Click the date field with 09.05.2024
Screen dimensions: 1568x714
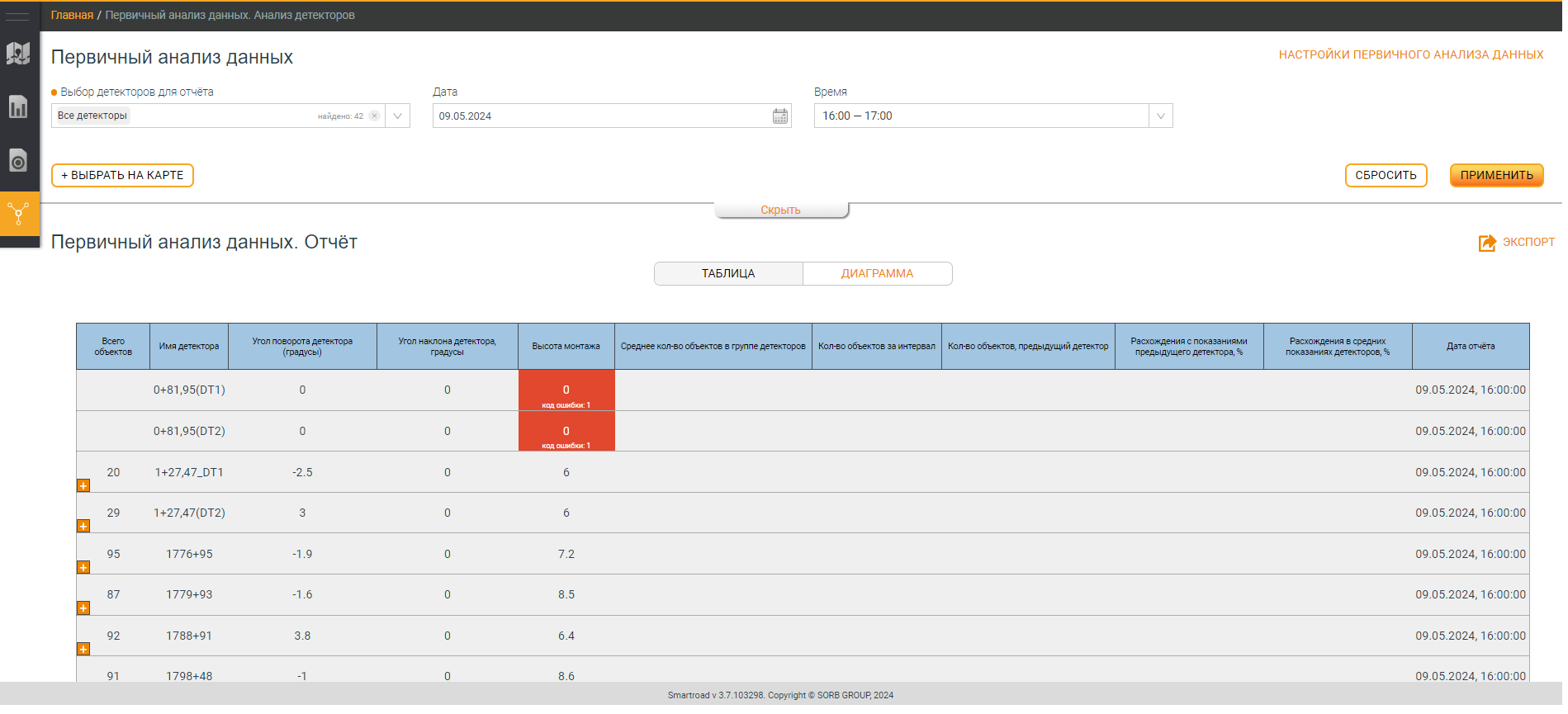(612, 116)
